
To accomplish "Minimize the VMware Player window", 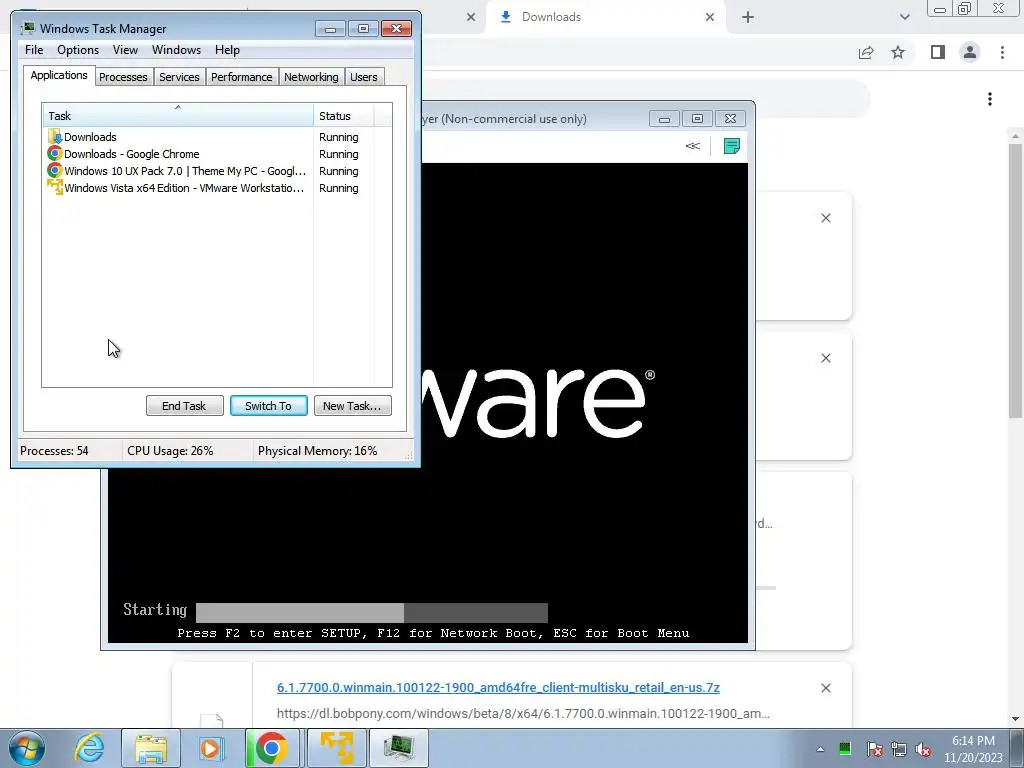I will 664,119.
